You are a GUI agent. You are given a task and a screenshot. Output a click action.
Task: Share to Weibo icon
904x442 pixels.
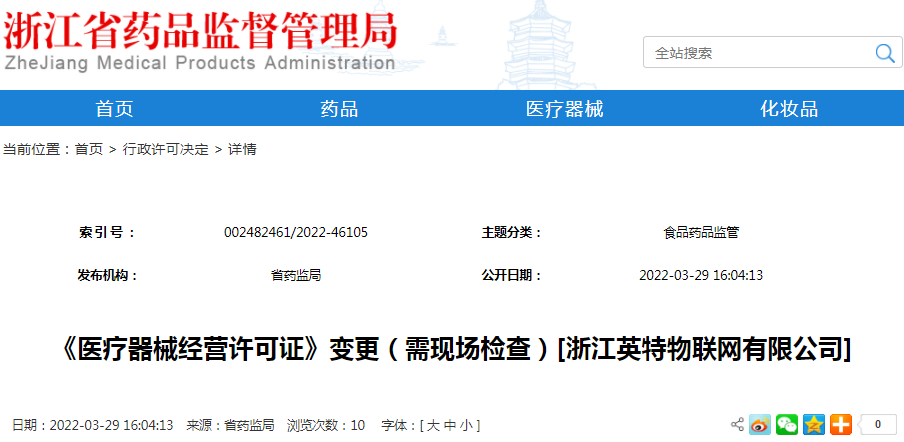(760, 425)
